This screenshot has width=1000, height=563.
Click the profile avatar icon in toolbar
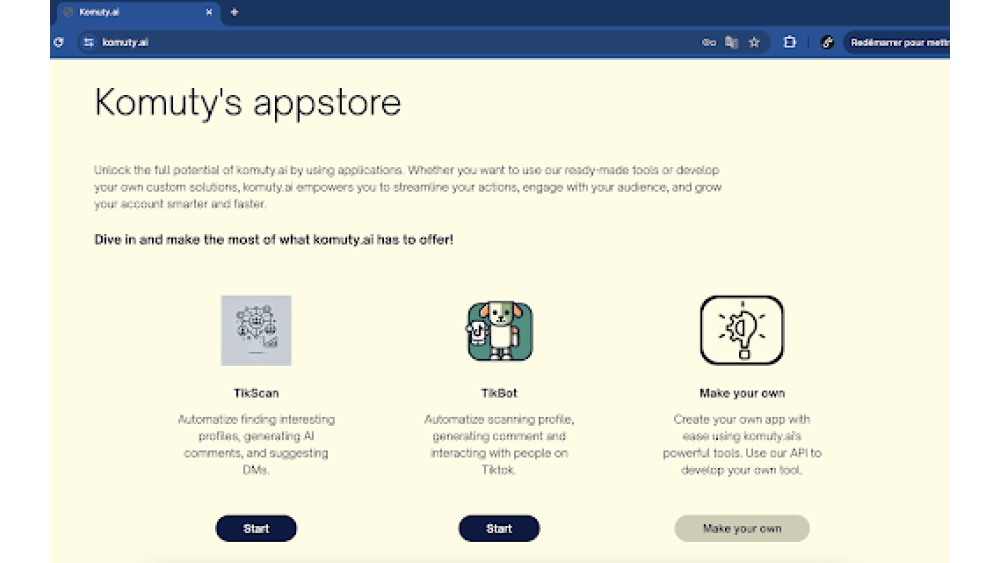coord(827,42)
